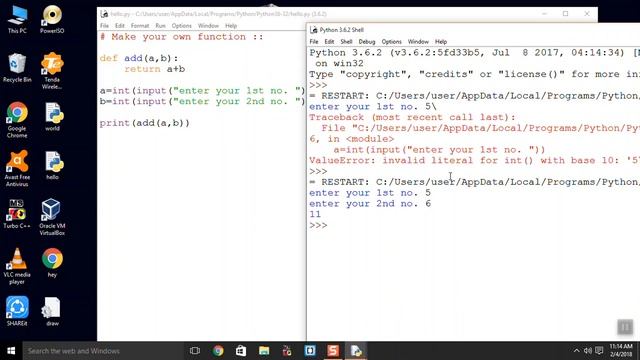
Task: Click the red S taskbar app icon
Action: tap(333, 351)
